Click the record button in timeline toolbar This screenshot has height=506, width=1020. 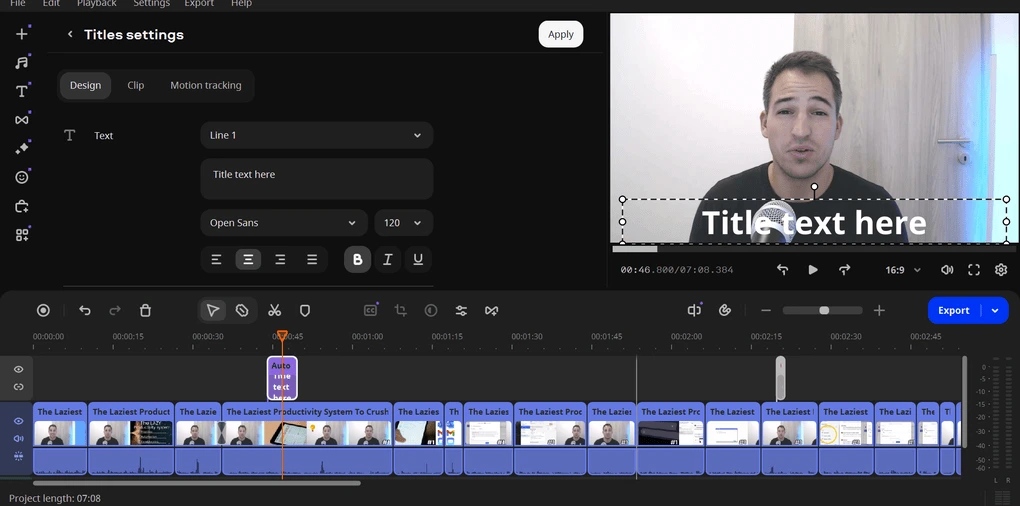[43, 311]
